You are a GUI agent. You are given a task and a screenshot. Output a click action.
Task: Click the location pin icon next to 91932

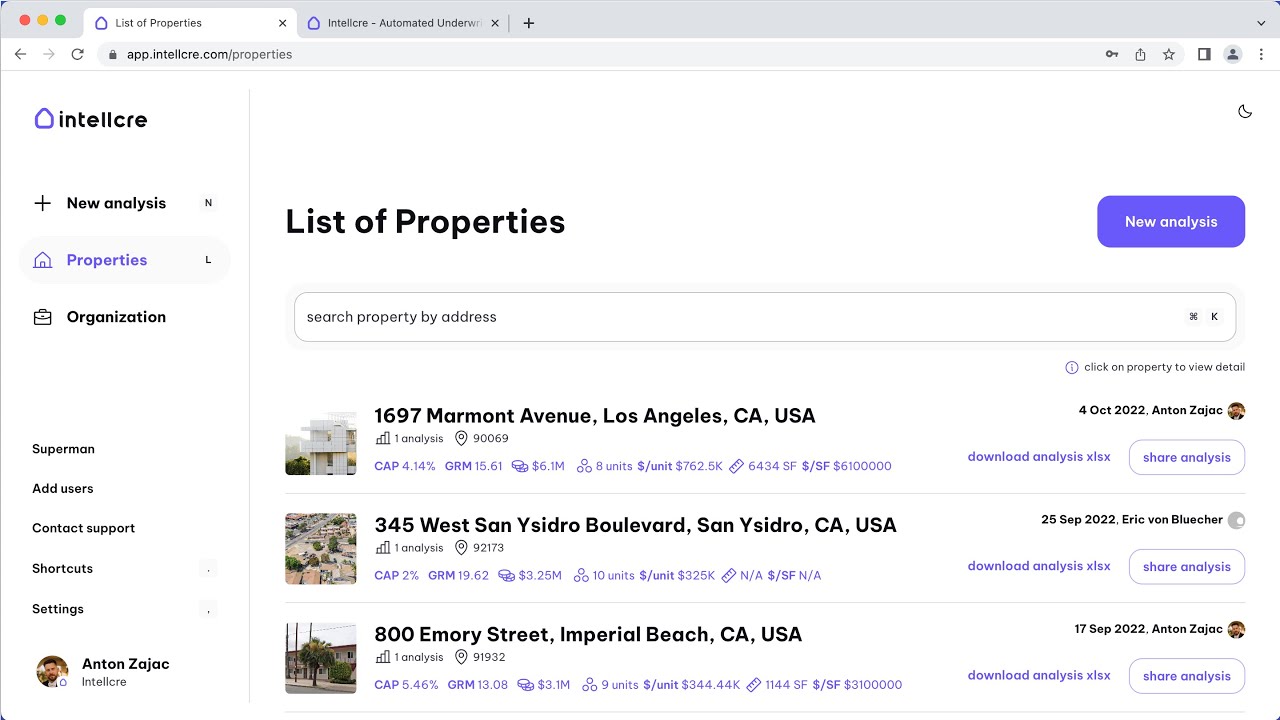pos(461,657)
